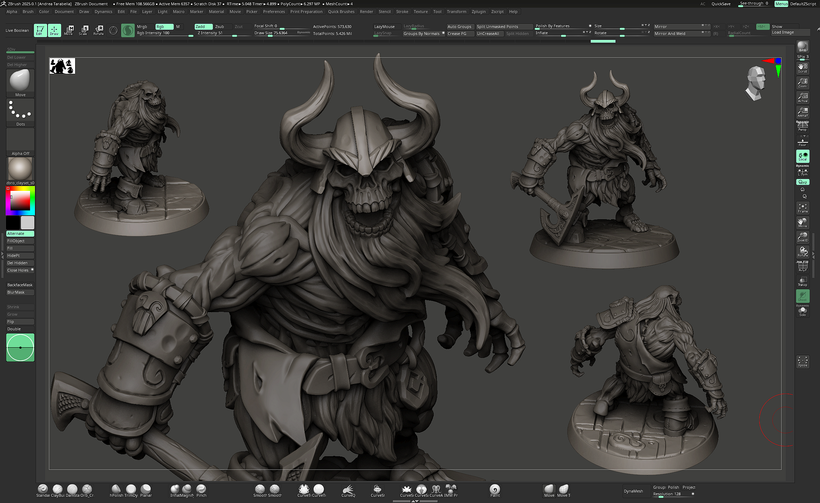The width and height of the screenshot is (820, 503).
Task: Choose the Scale transform icon
Action: point(84,30)
